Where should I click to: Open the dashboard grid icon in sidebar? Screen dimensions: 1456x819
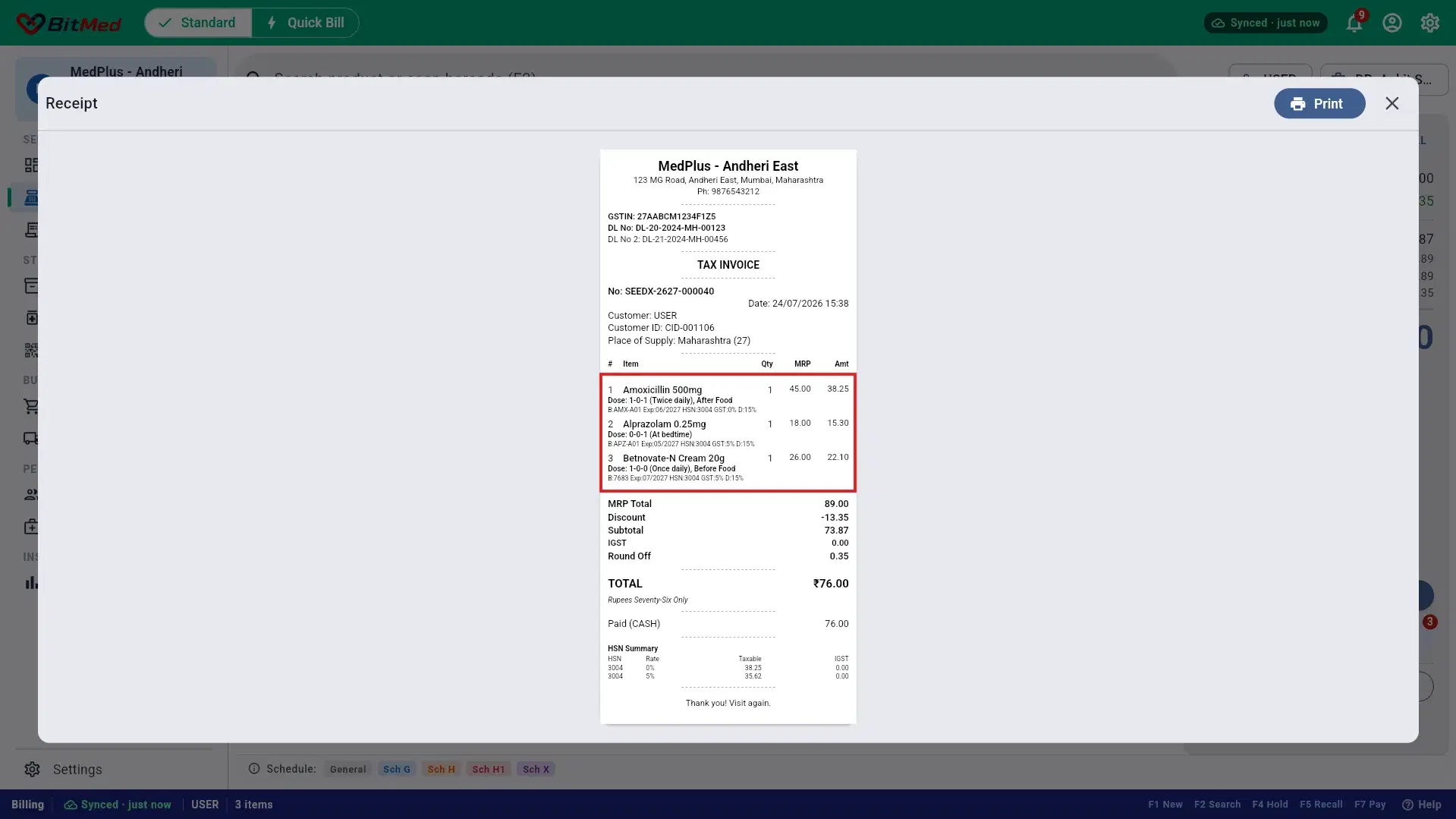[31, 165]
